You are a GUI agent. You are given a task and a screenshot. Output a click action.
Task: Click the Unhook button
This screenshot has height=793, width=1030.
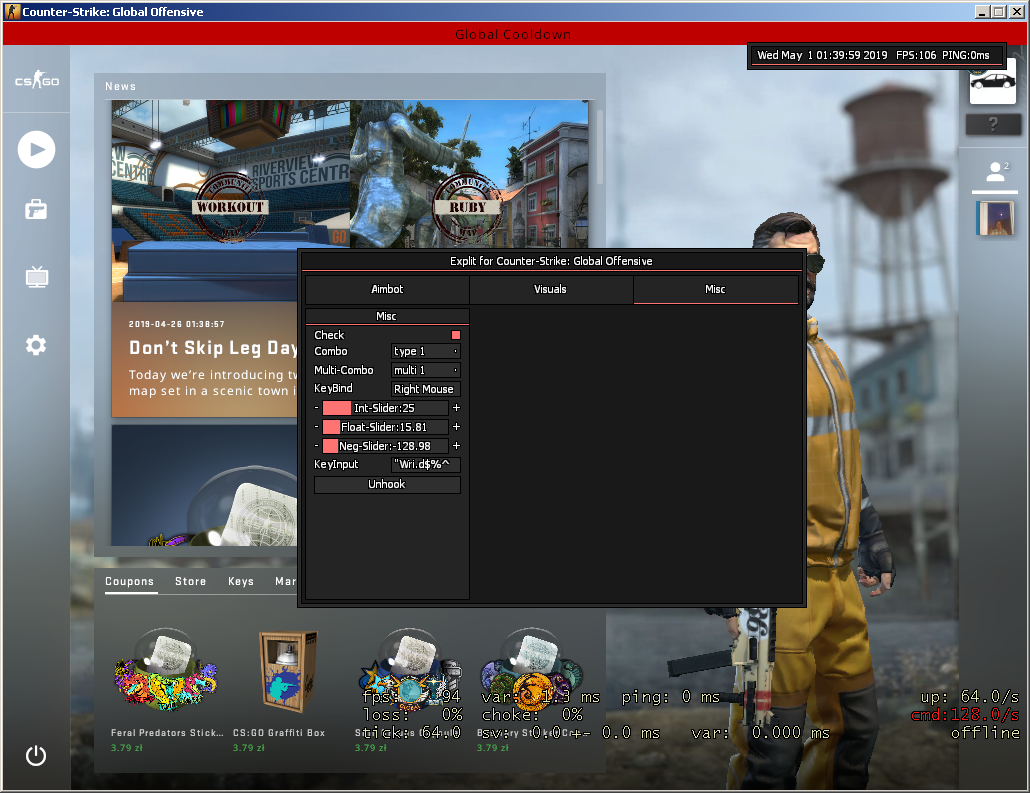[387, 485]
